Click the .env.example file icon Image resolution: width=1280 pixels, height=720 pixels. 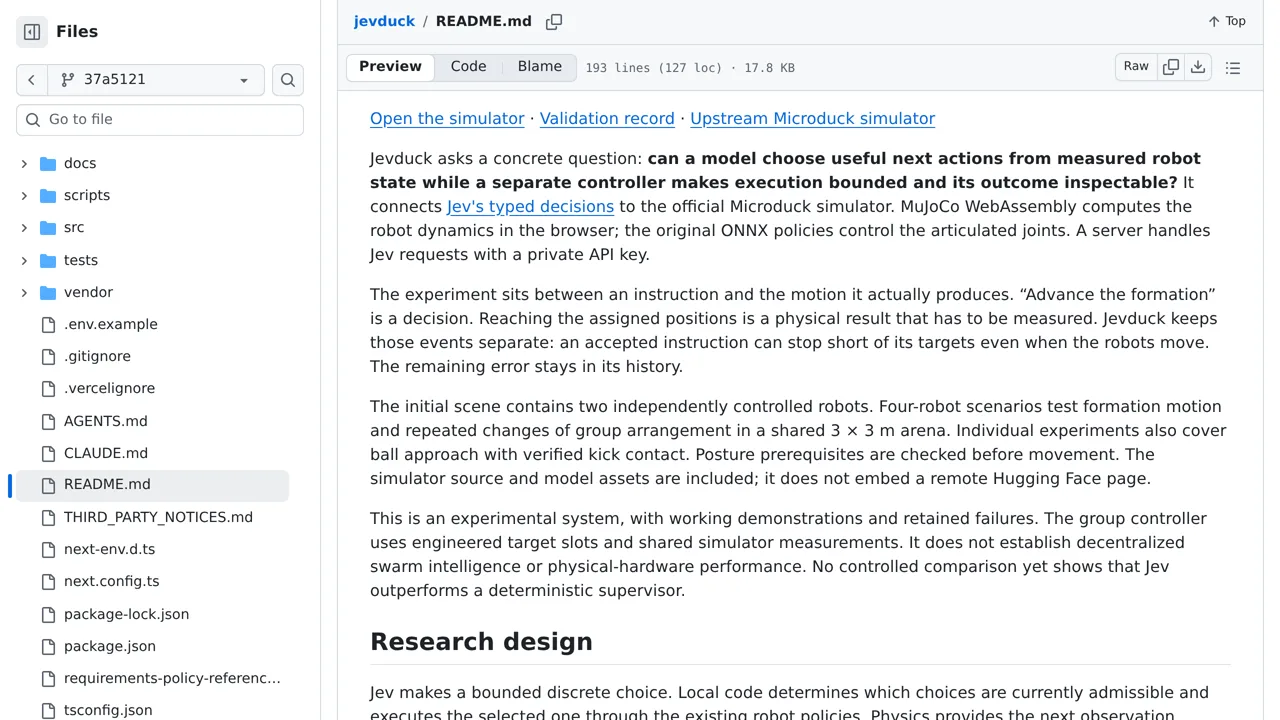48,325
